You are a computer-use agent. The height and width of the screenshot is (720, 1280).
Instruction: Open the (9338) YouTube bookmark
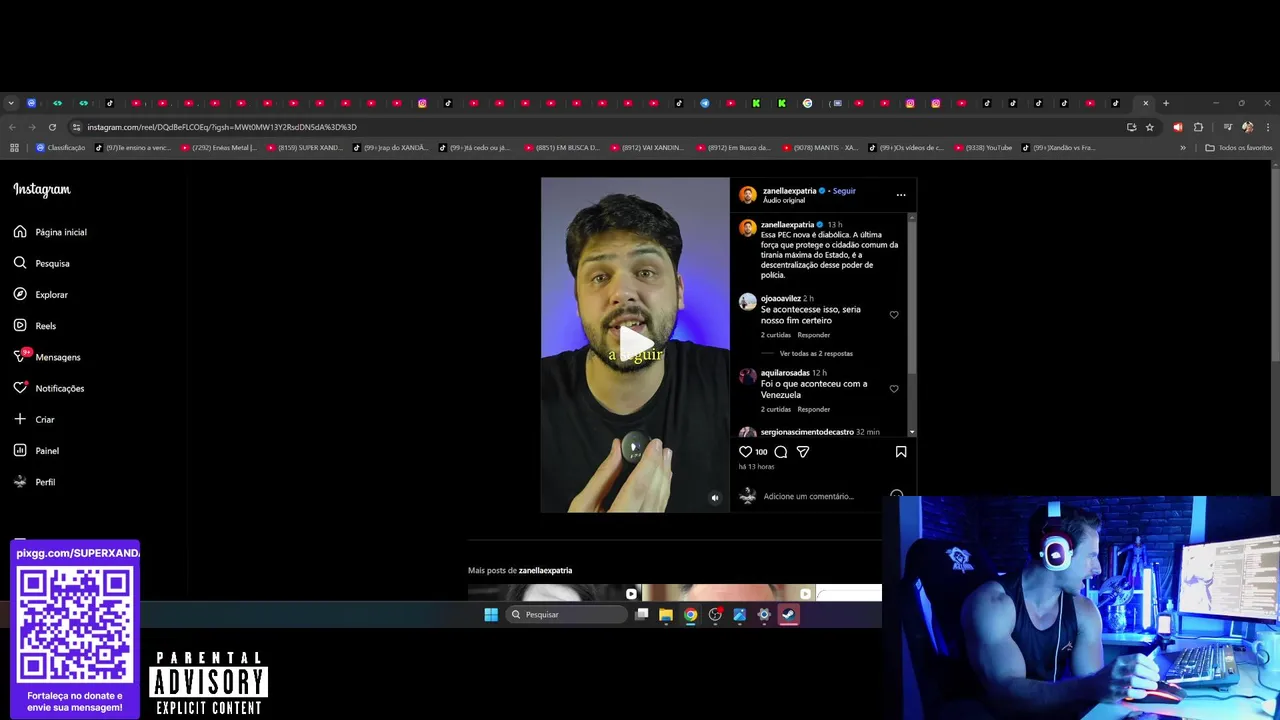983,148
